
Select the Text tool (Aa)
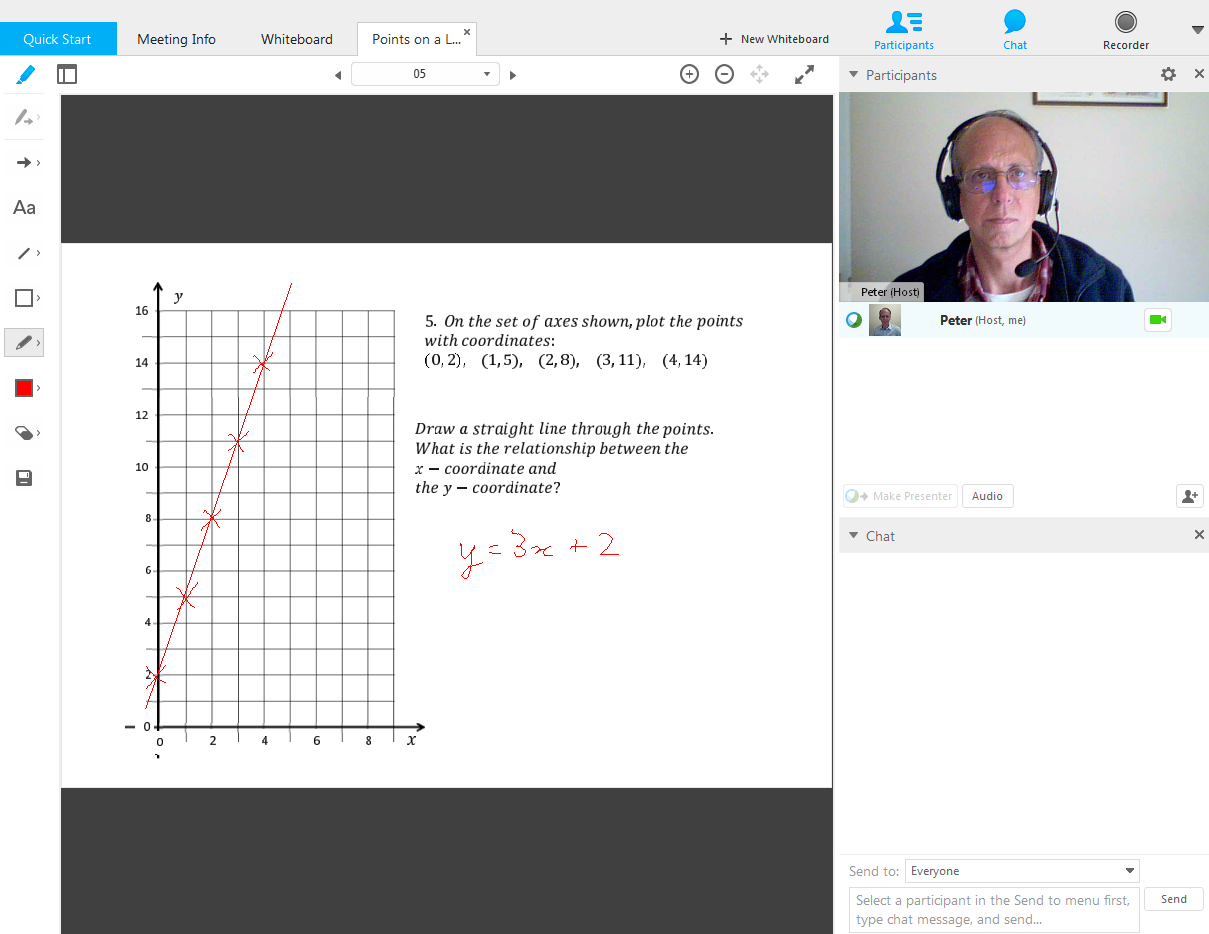pos(24,208)
